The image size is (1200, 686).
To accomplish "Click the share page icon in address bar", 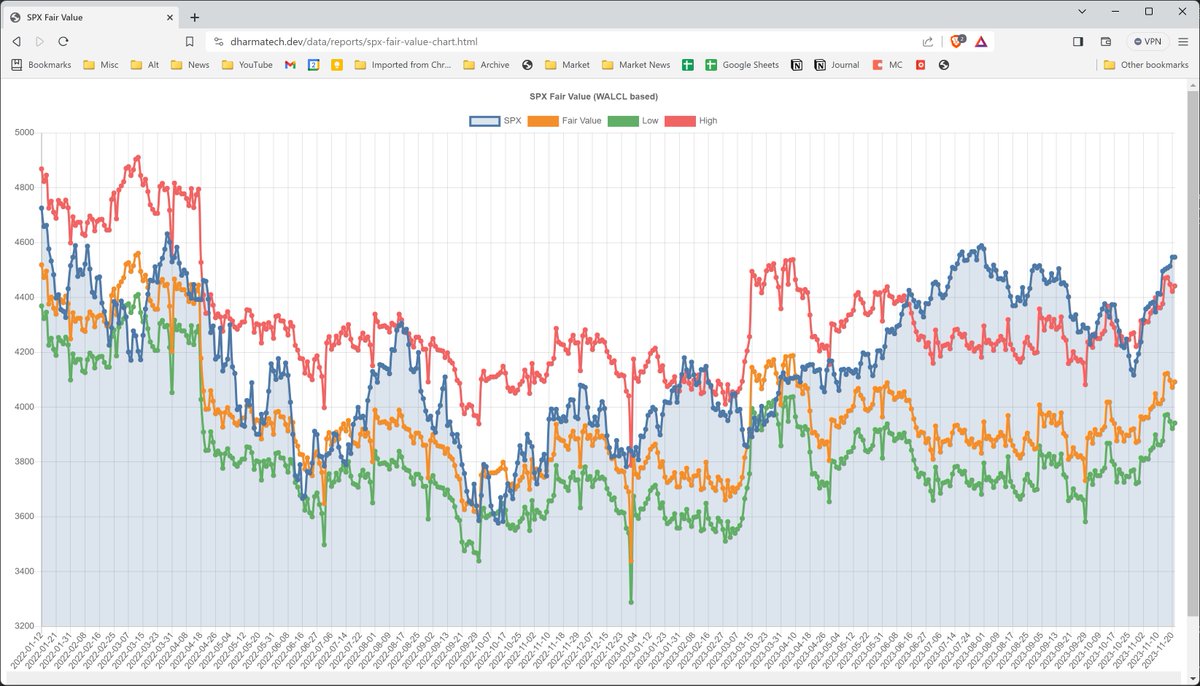I will click(x=927, y=41).
